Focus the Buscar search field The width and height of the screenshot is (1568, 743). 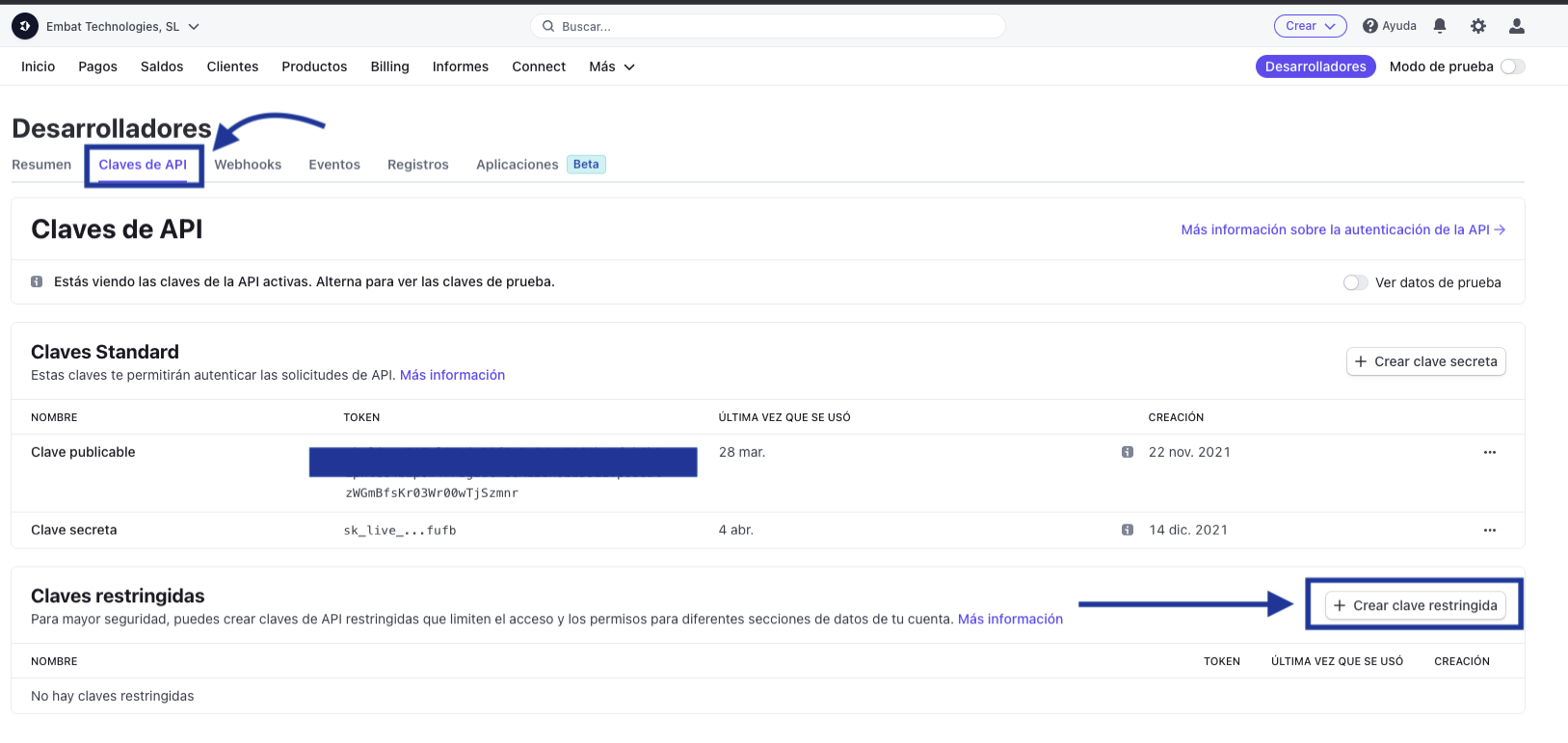pos(768,26)
